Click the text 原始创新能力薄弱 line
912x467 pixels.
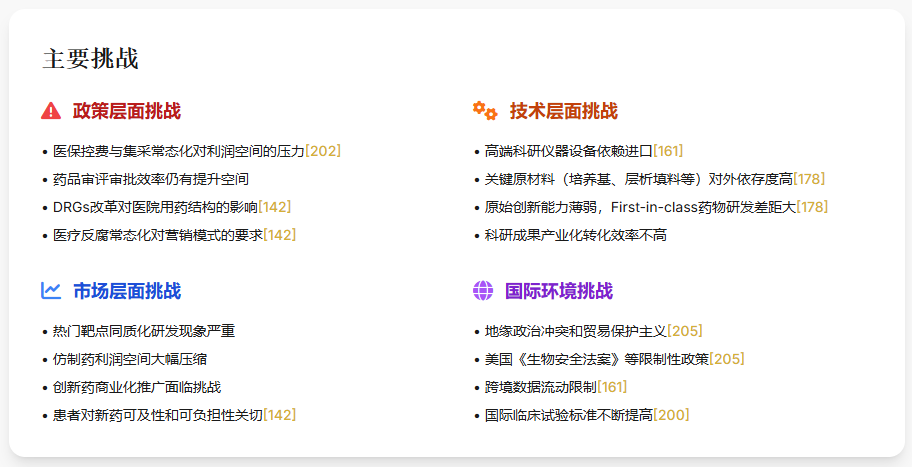[640, 207]
